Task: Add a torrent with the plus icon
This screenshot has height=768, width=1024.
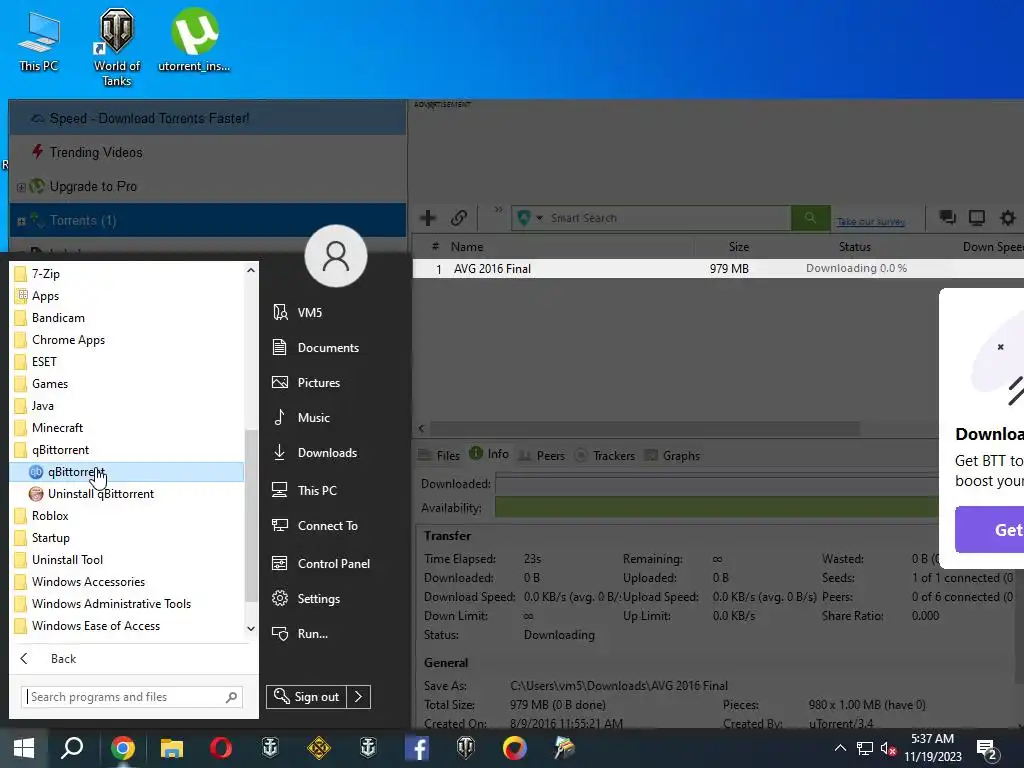Action: tap(428, 217)
